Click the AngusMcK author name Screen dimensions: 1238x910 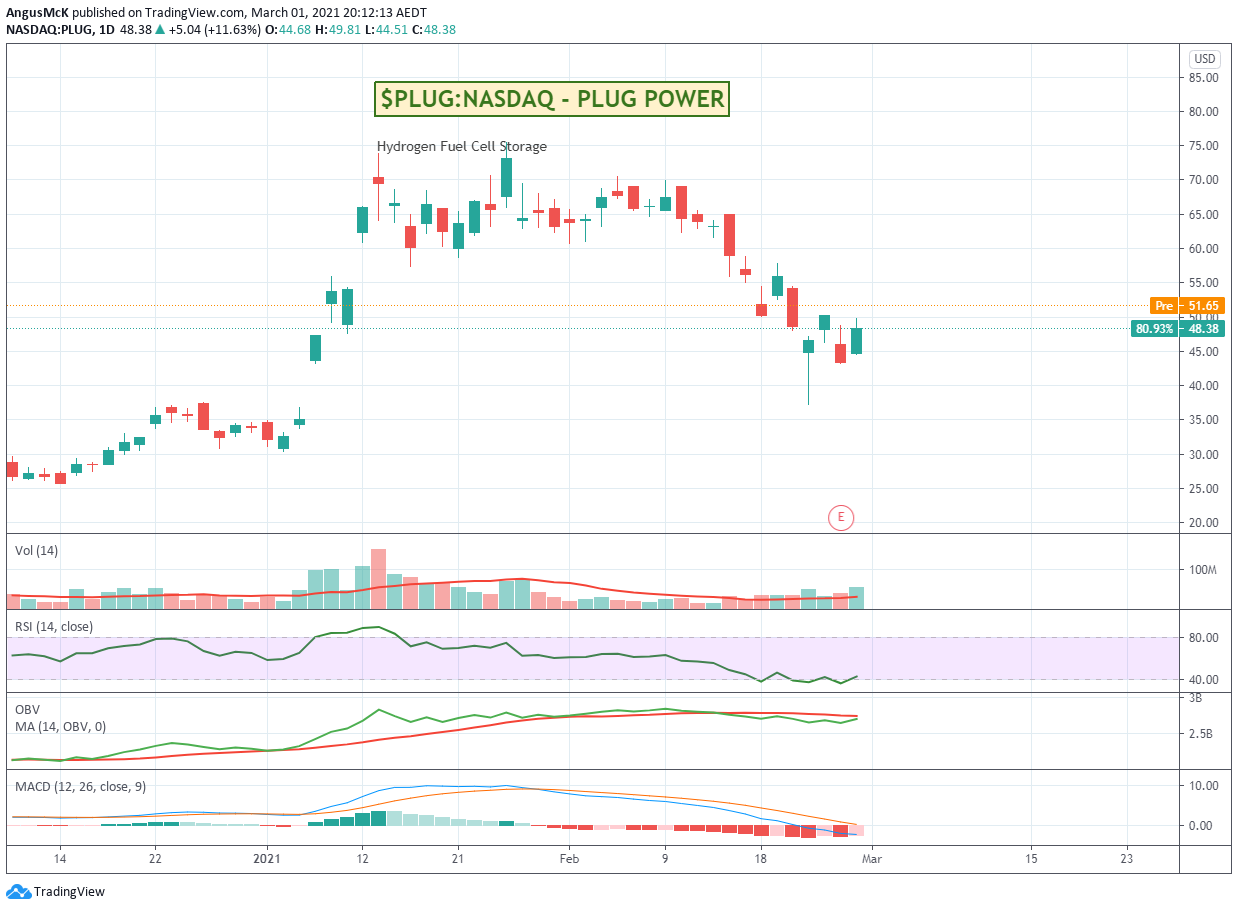36,12
